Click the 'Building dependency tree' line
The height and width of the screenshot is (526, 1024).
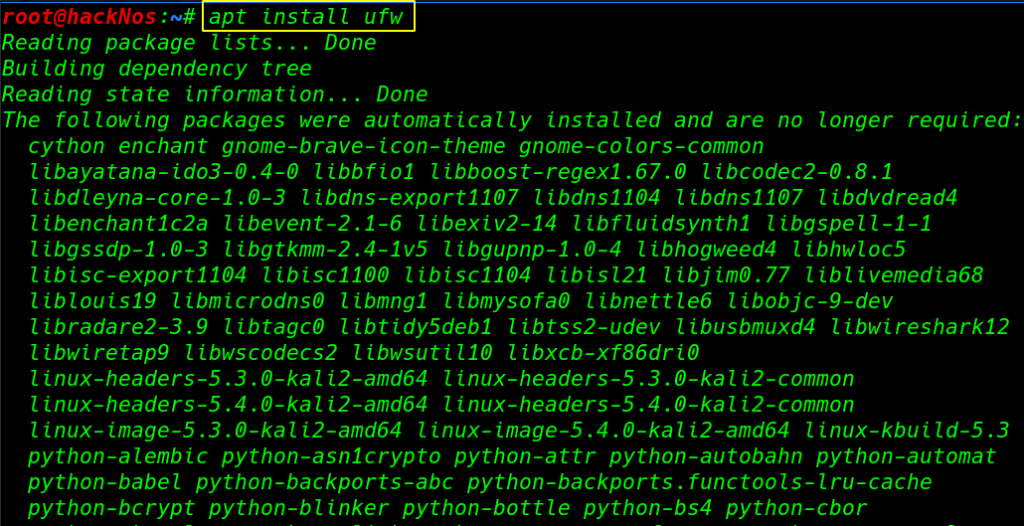point(157,69)
